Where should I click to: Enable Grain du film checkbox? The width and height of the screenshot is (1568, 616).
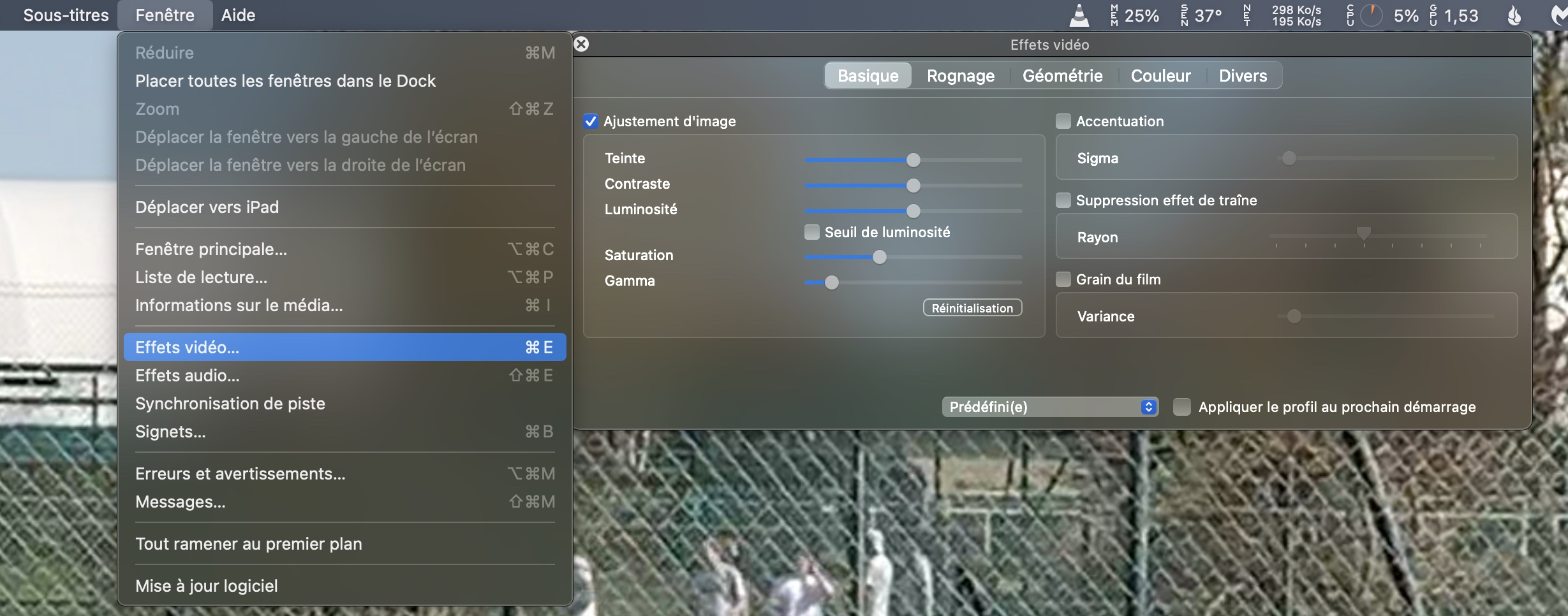pos(1063,279)
